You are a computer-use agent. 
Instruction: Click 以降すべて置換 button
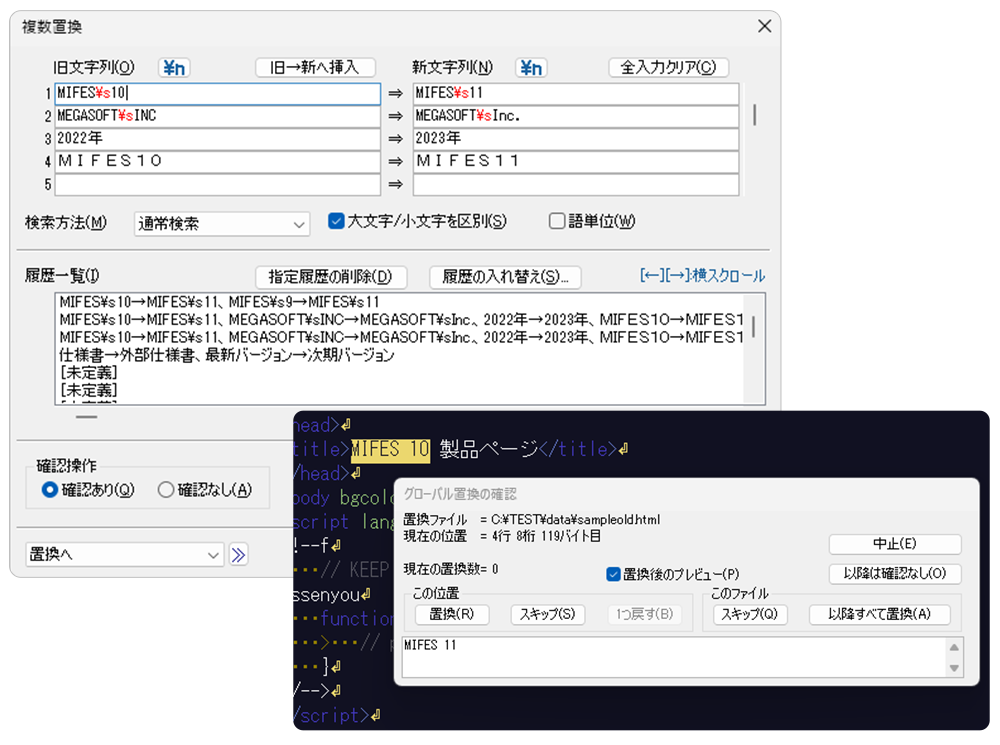pos(879,614)
